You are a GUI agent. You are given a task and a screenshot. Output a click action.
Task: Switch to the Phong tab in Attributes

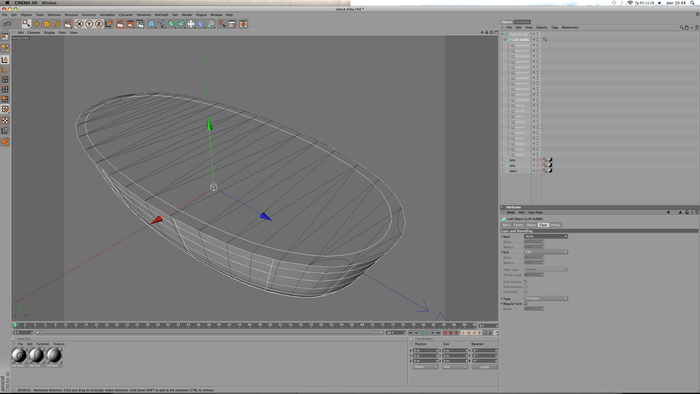coord(555,225)
